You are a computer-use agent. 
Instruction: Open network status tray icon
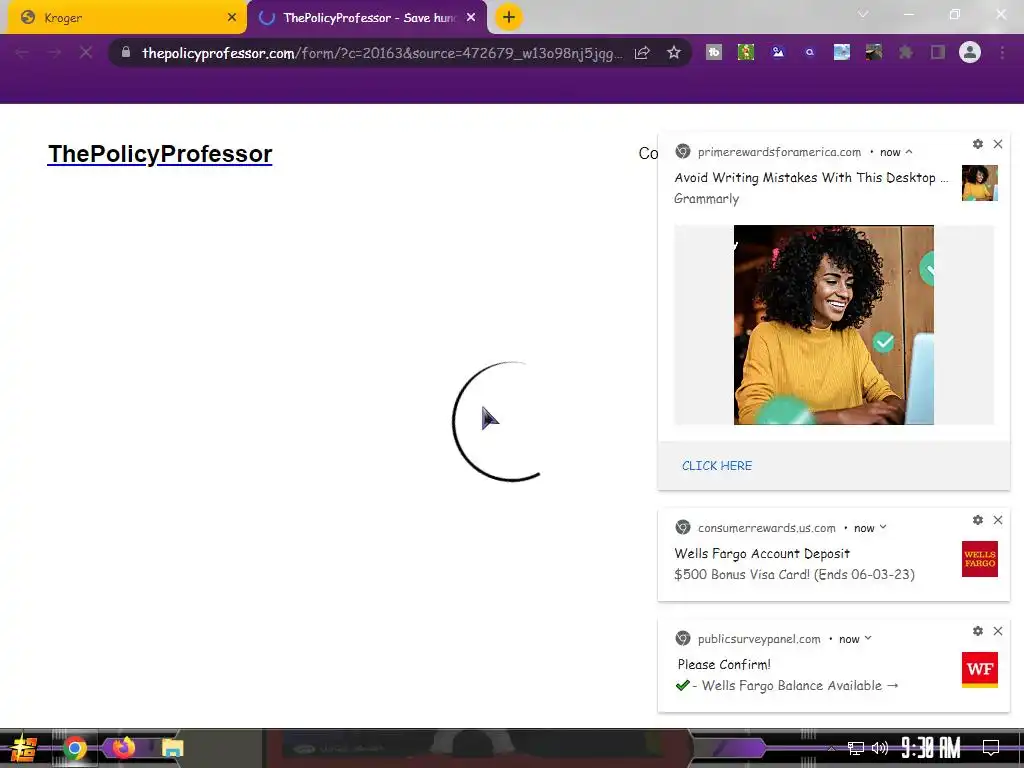[856, 748]
